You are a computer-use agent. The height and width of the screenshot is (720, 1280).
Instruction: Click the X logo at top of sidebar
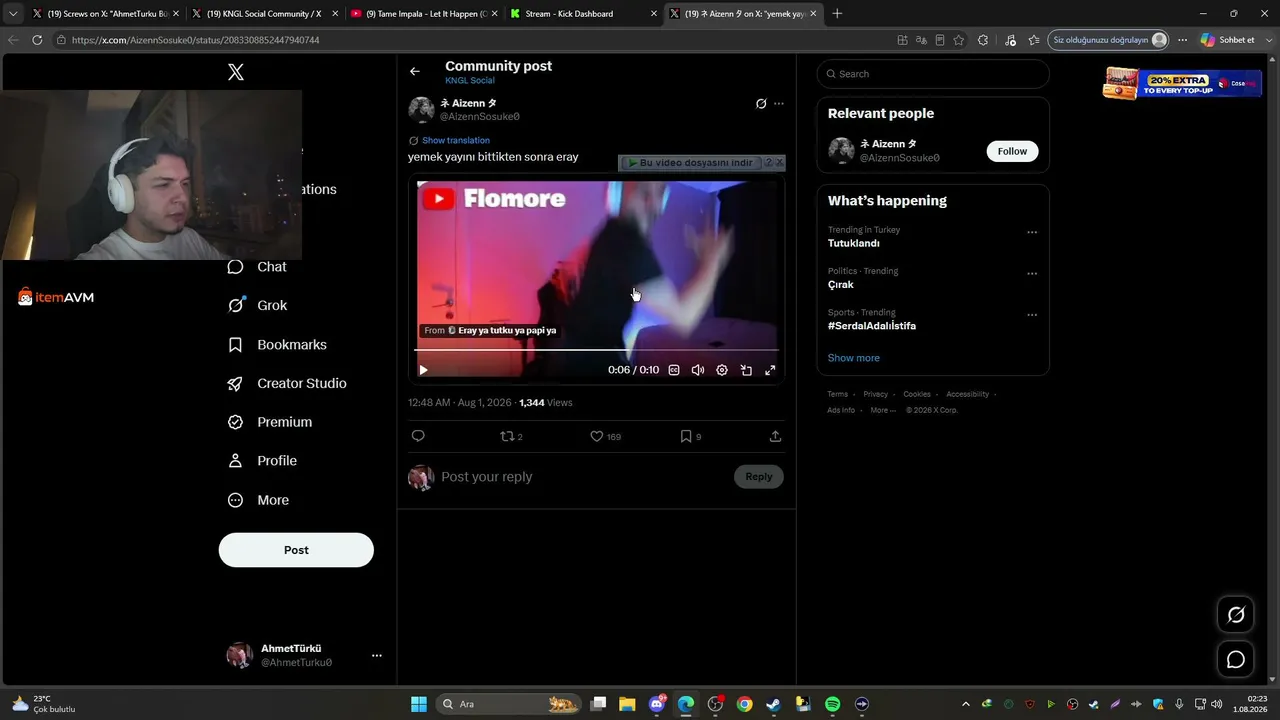click(236, 72)
